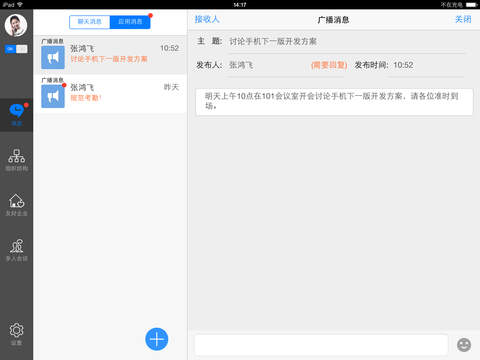Tap the orange 需要回复 label
The image size is (480, 360).
click(x=329, y=65)
